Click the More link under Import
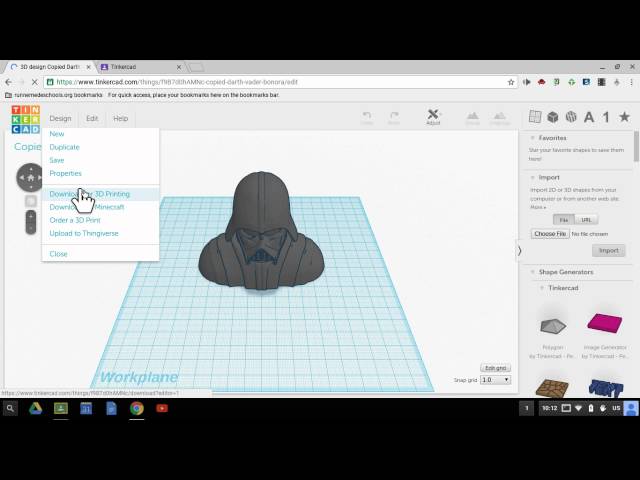This screenshot has width=640, height=480. [x=538, y=207]
